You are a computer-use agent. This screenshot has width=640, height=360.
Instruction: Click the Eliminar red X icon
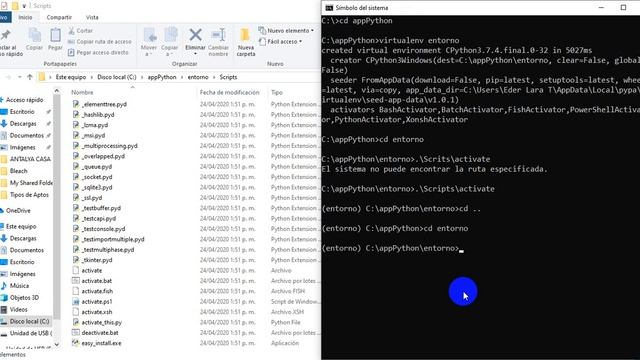coord(196,35)
